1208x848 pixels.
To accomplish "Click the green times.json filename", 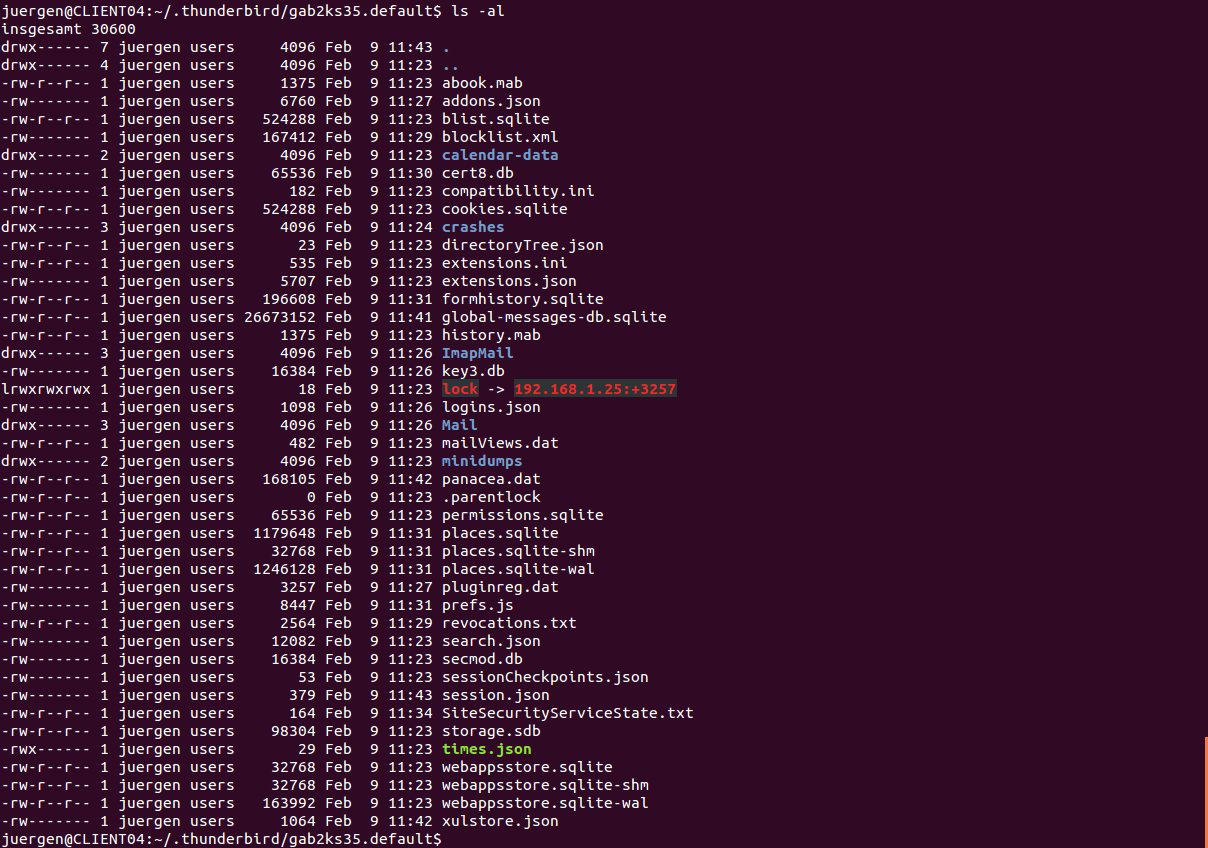I will coord(486,749).
